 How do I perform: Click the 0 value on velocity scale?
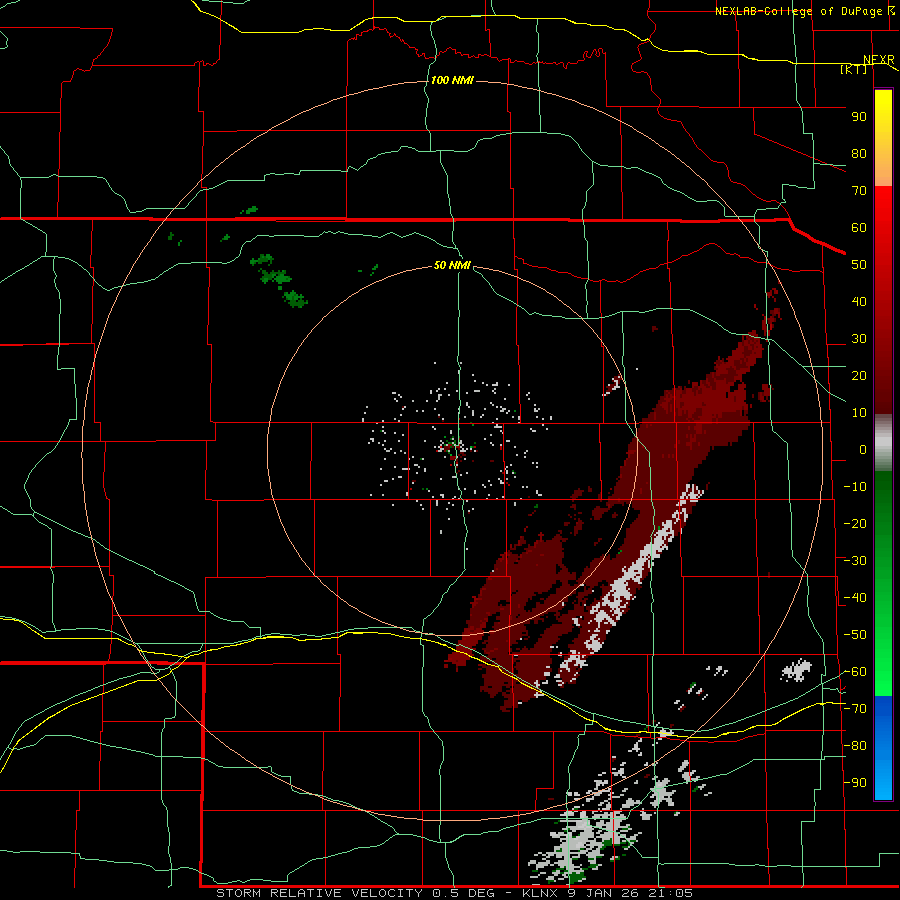[x=863, y=449]
